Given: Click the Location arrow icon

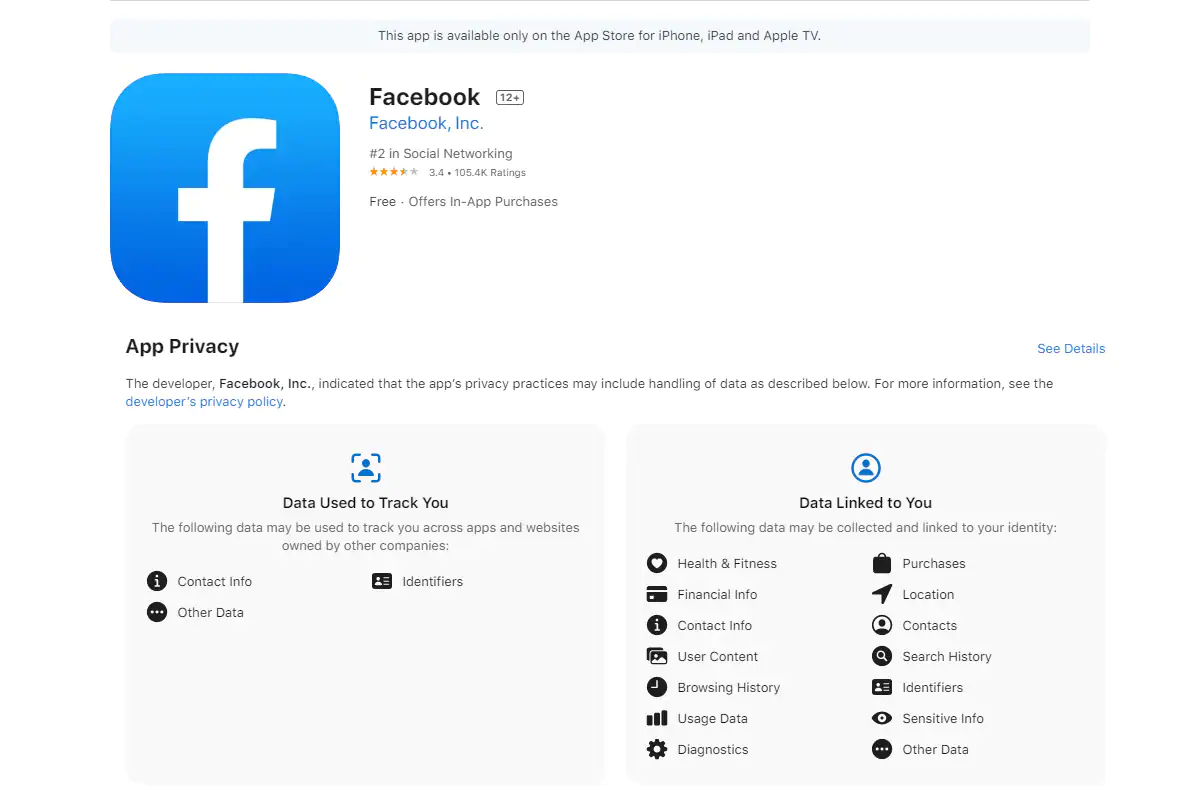Looking at the screenshot, I should pyautogui.click(x=882, y=594).
